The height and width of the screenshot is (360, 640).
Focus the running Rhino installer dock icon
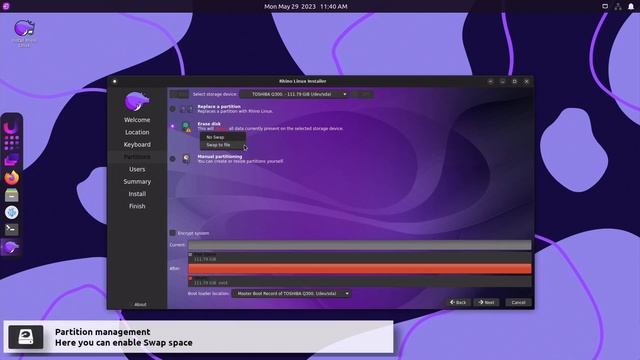pos(11,247)
